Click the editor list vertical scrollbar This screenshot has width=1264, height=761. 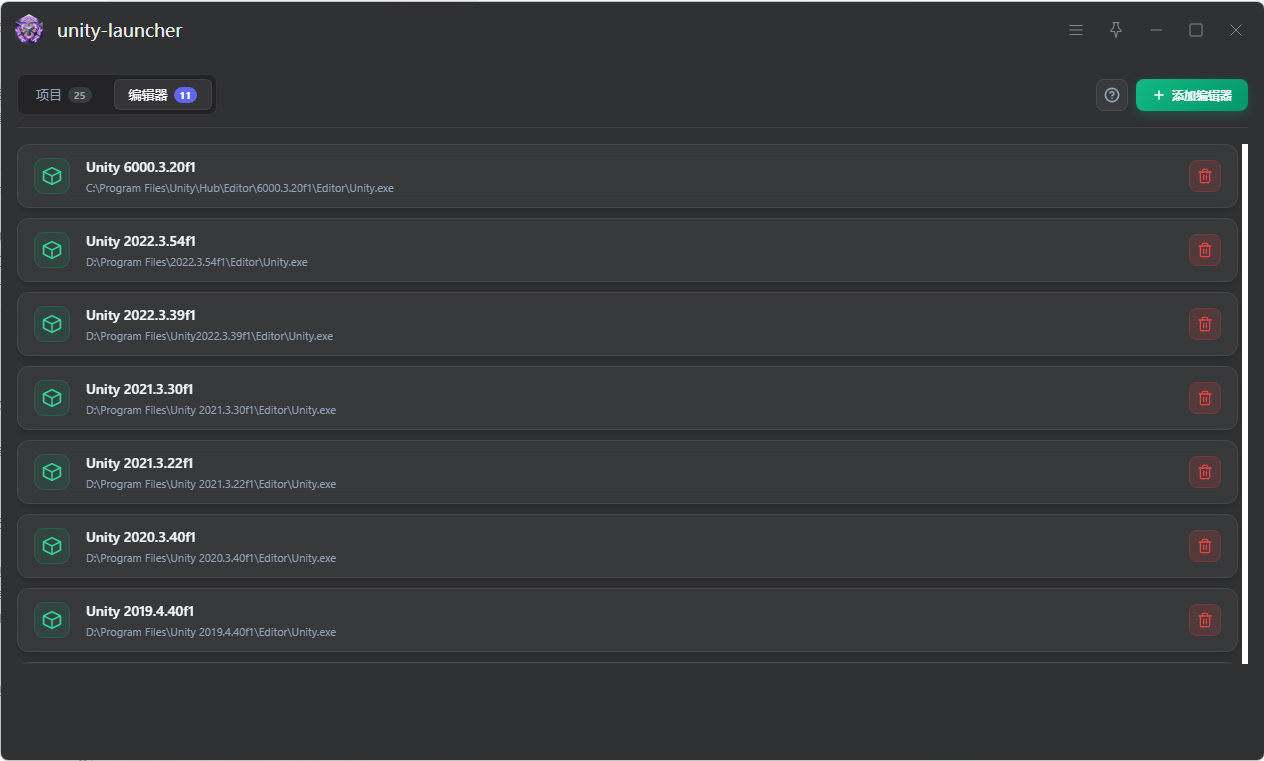point(1245,403)
